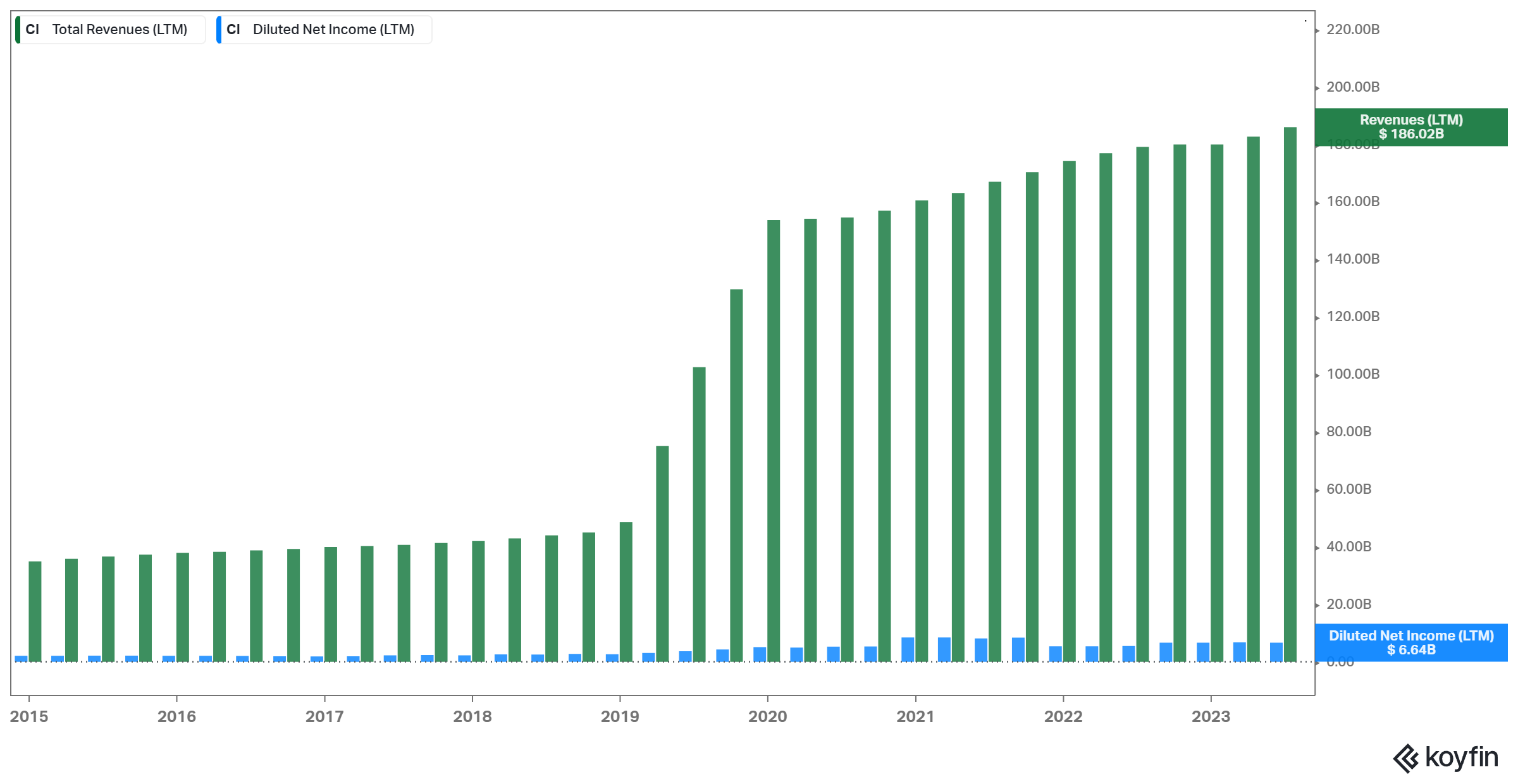Click the 220.00B label on the price axis

[1352, 30]
